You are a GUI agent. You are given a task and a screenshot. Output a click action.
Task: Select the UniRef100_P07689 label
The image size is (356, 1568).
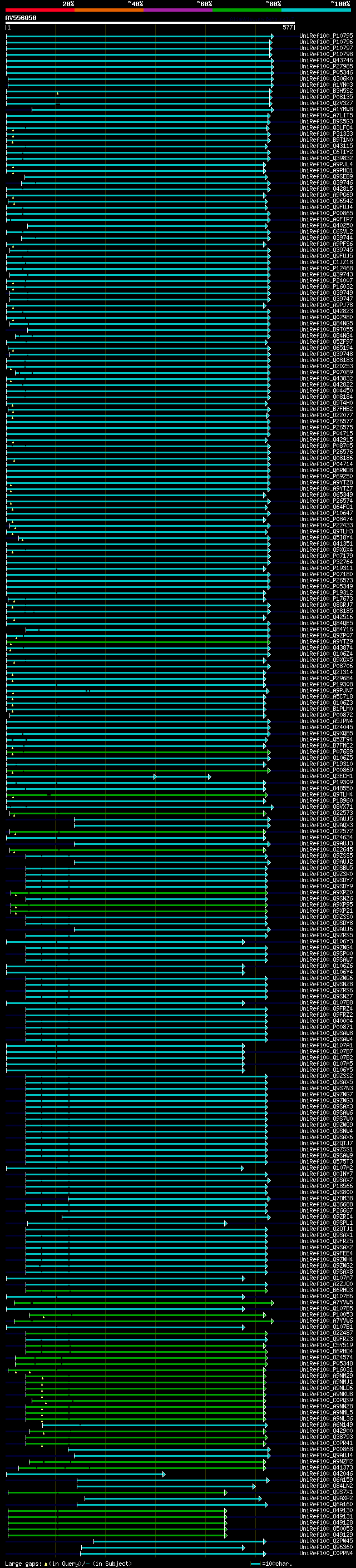click(x=326, y=752)
